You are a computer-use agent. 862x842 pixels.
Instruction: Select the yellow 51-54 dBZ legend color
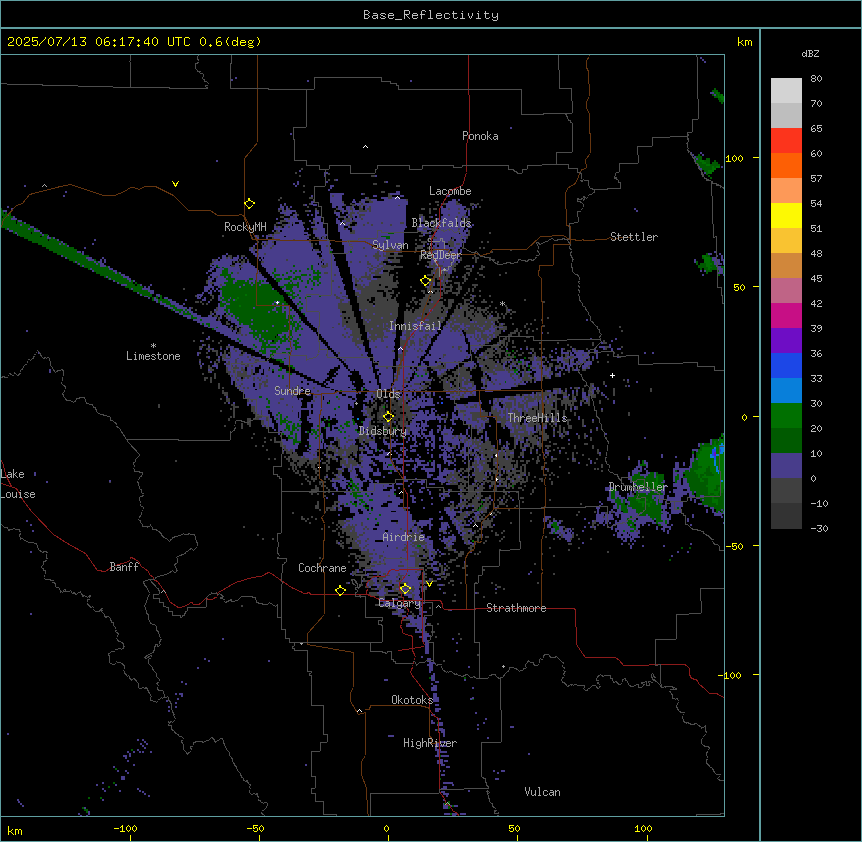[x=786, y=215]
